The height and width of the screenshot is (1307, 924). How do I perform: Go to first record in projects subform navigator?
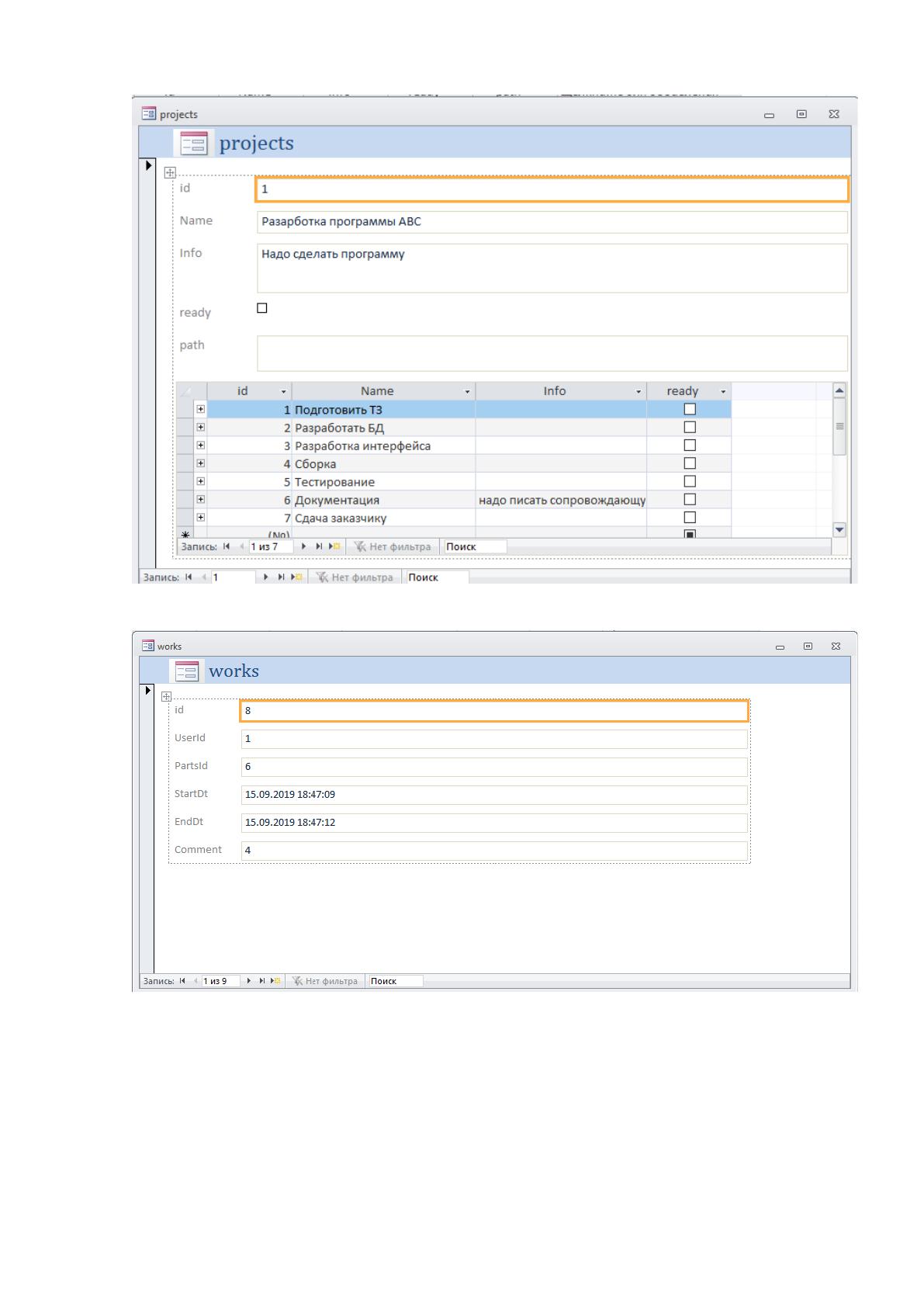[227, 546]
